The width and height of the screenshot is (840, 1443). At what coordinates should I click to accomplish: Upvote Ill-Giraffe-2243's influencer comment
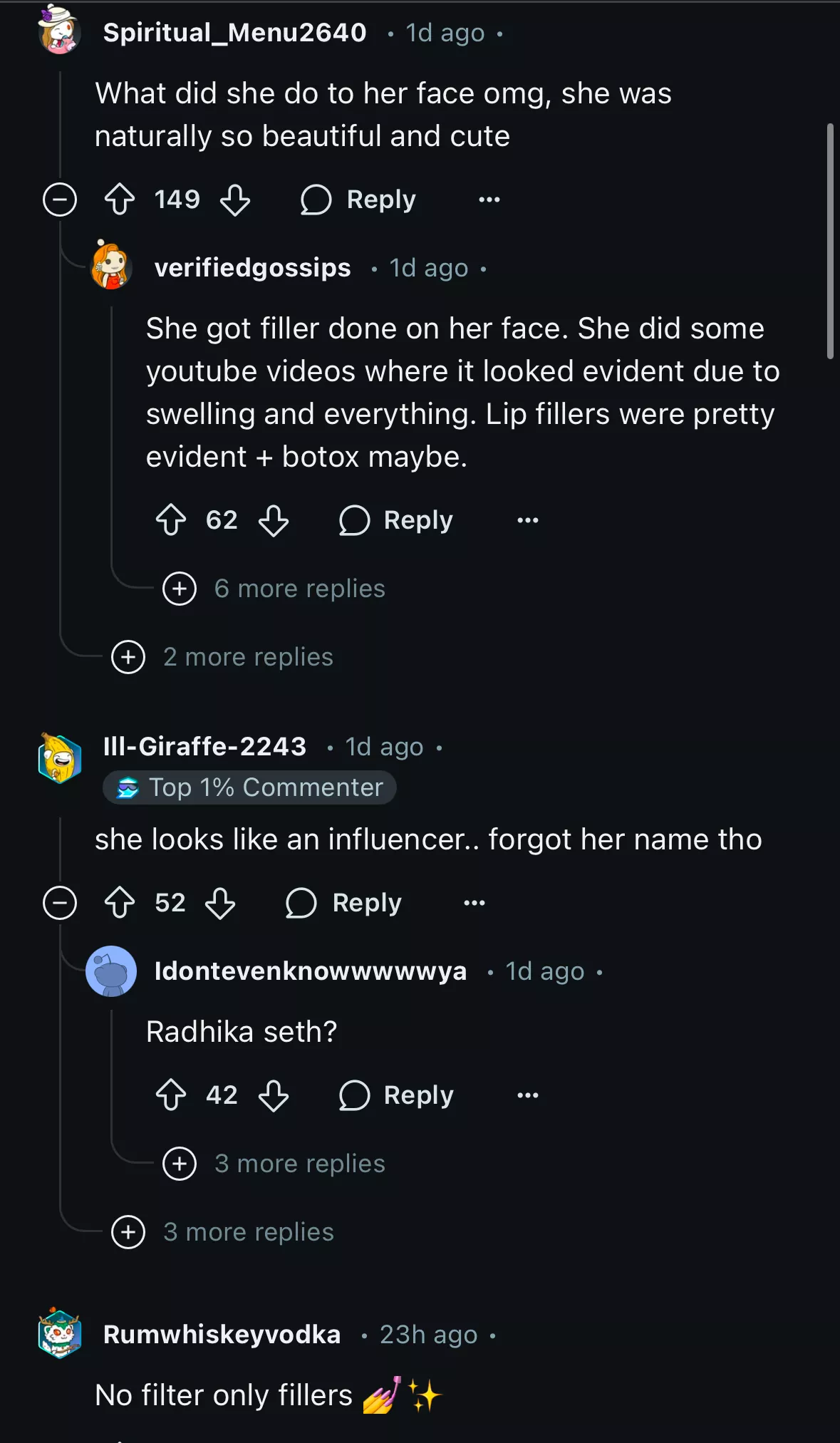[x=120, y=903]
